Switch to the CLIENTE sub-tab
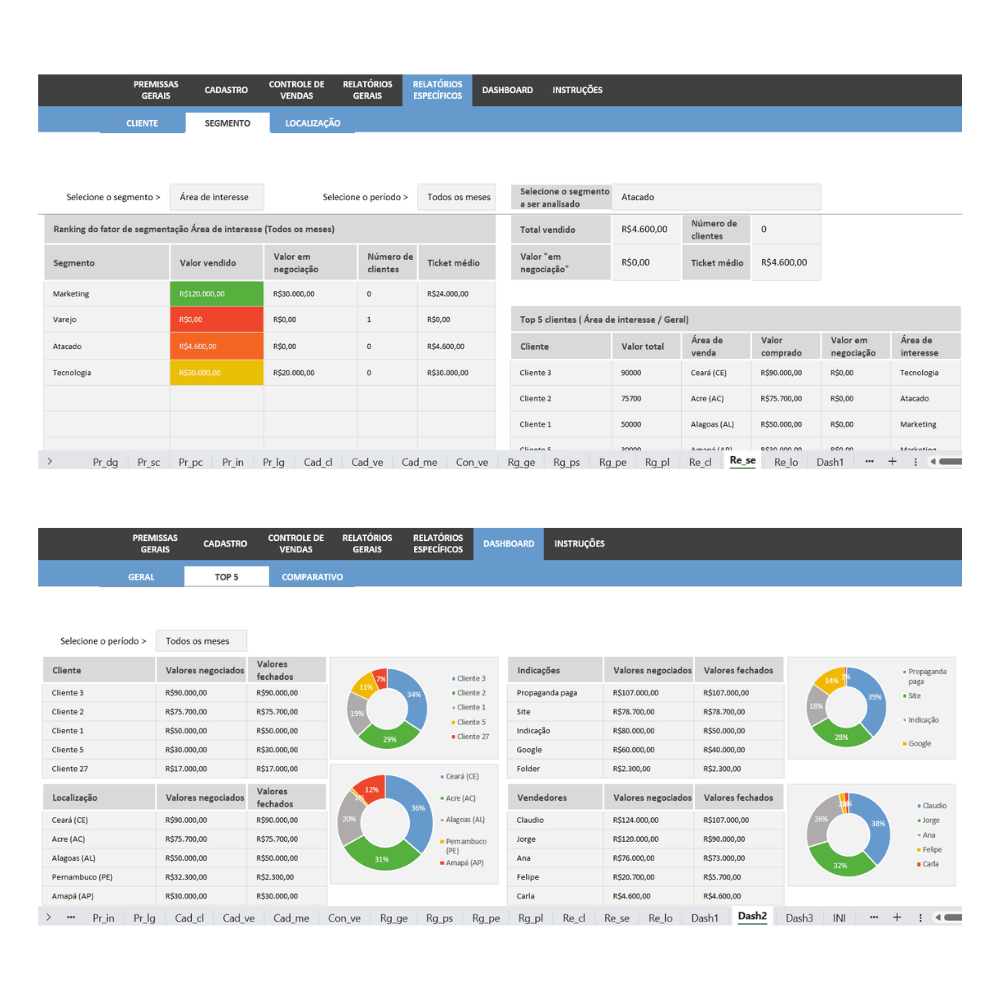This screenshot has height=1000, width=1000. pos(142,122)
